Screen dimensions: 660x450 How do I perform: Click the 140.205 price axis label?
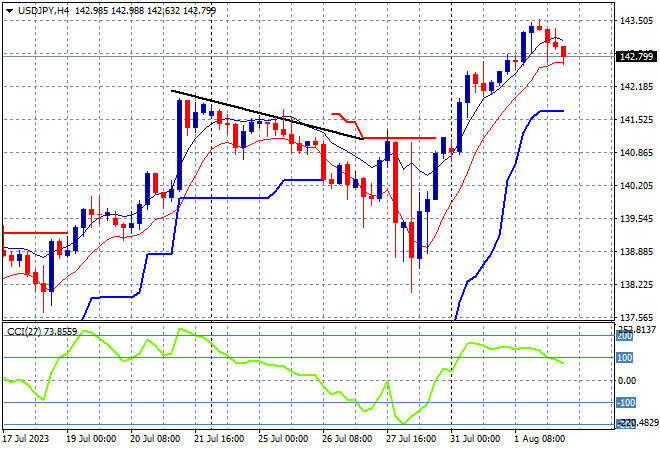(x=636, y=186)
